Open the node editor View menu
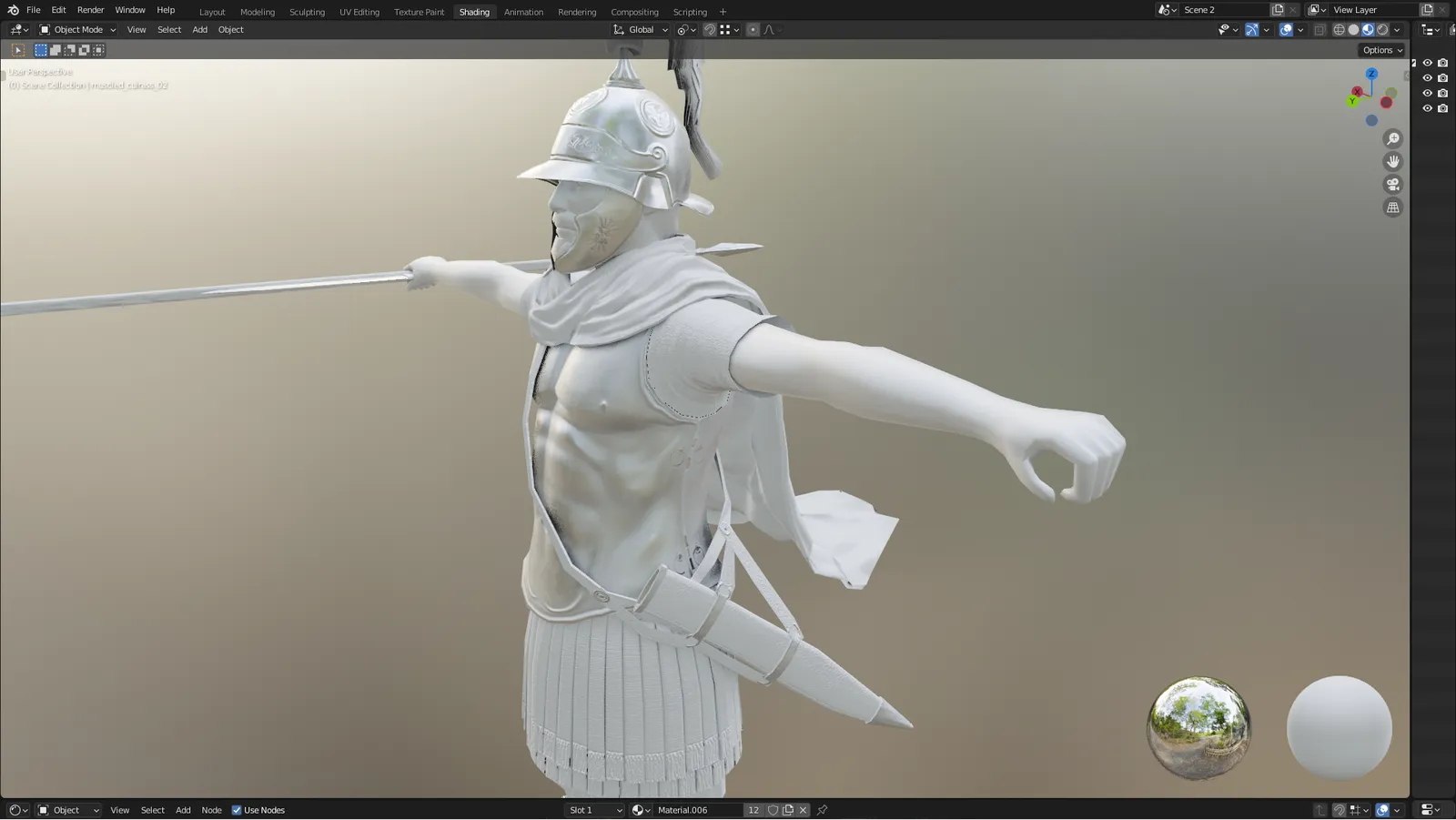Screen dimensions: 1456x820 pos(119,810)
